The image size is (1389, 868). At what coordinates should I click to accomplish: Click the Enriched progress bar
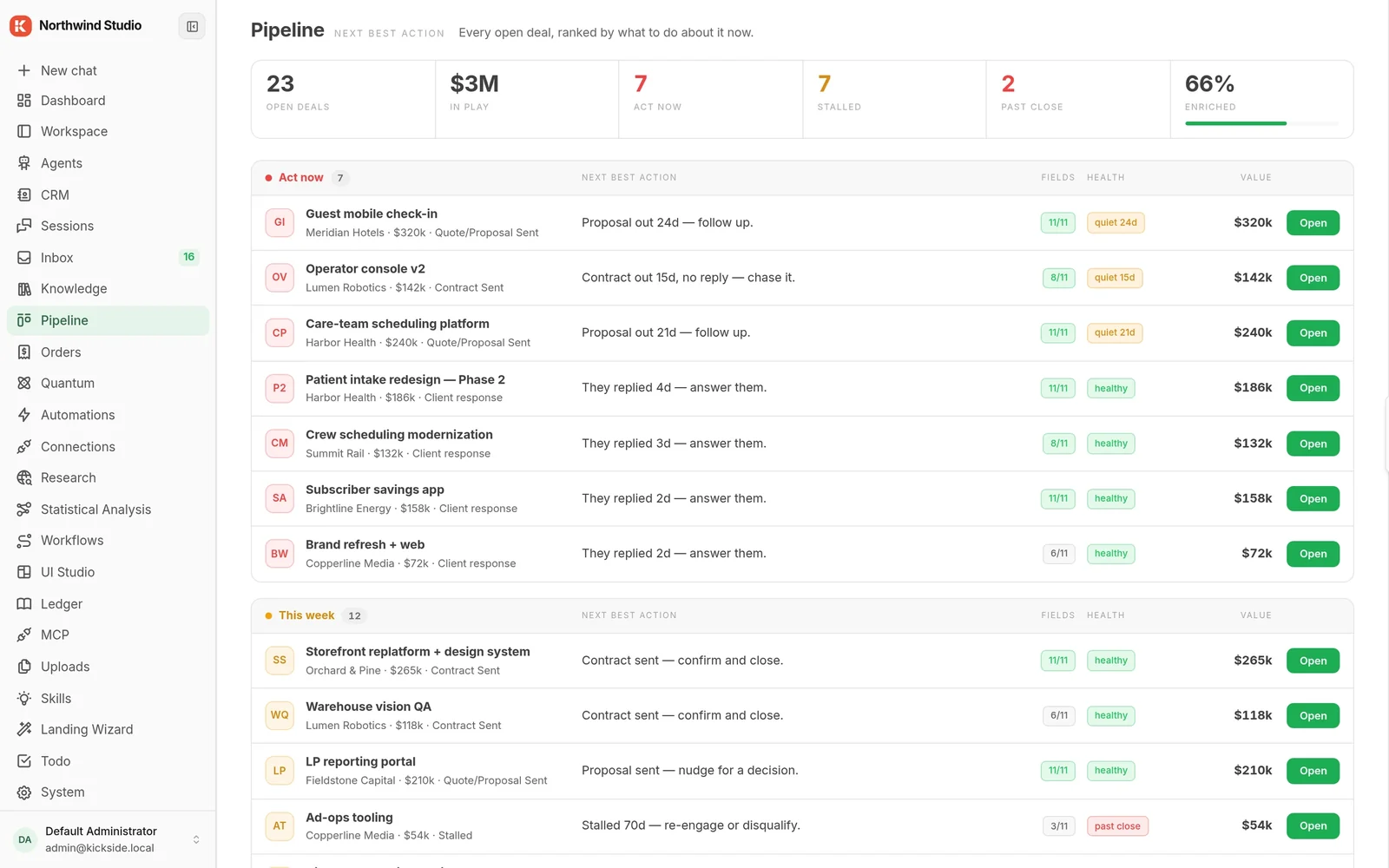click(x=1261, y=123)
